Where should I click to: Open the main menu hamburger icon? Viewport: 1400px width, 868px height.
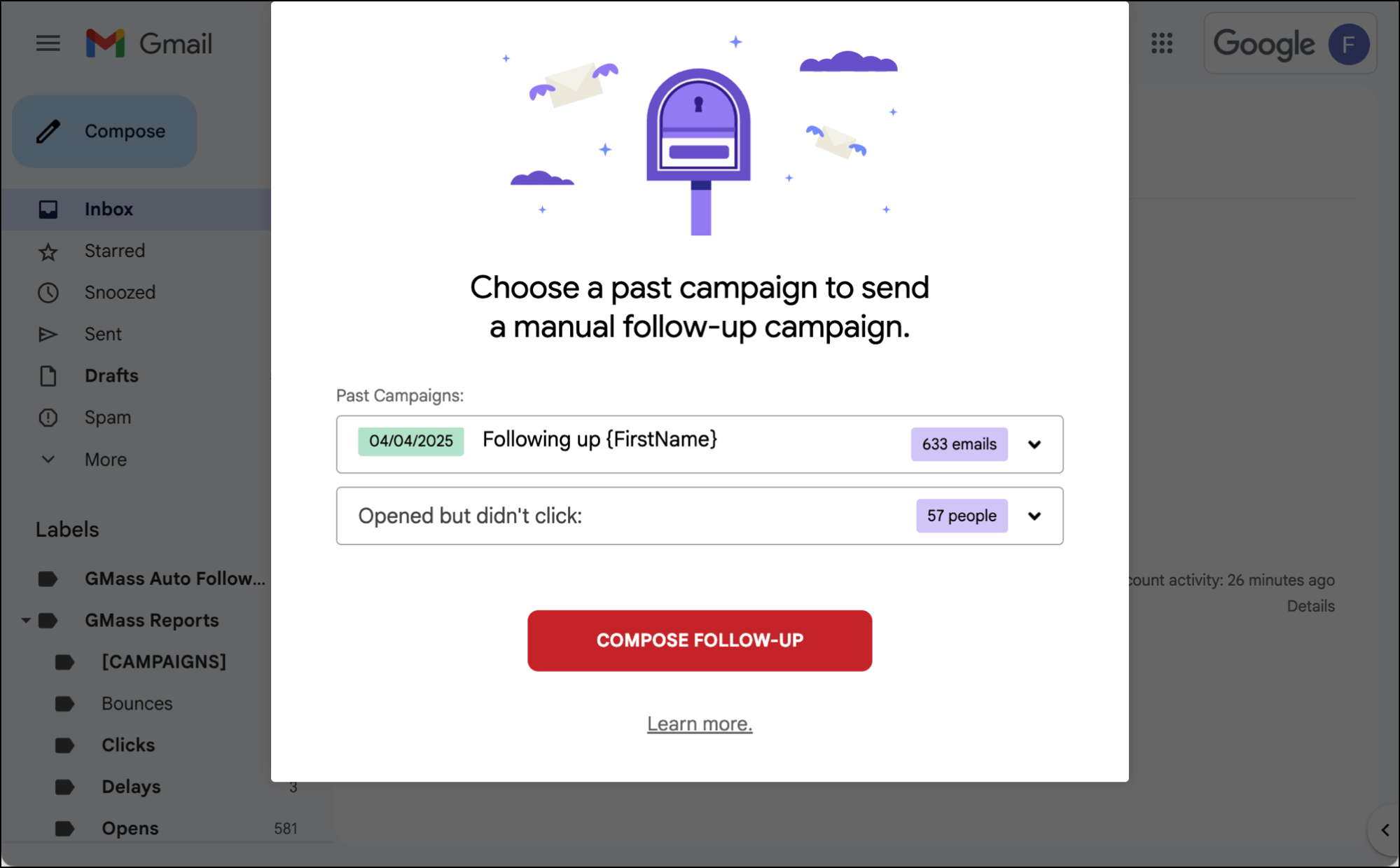48,43
